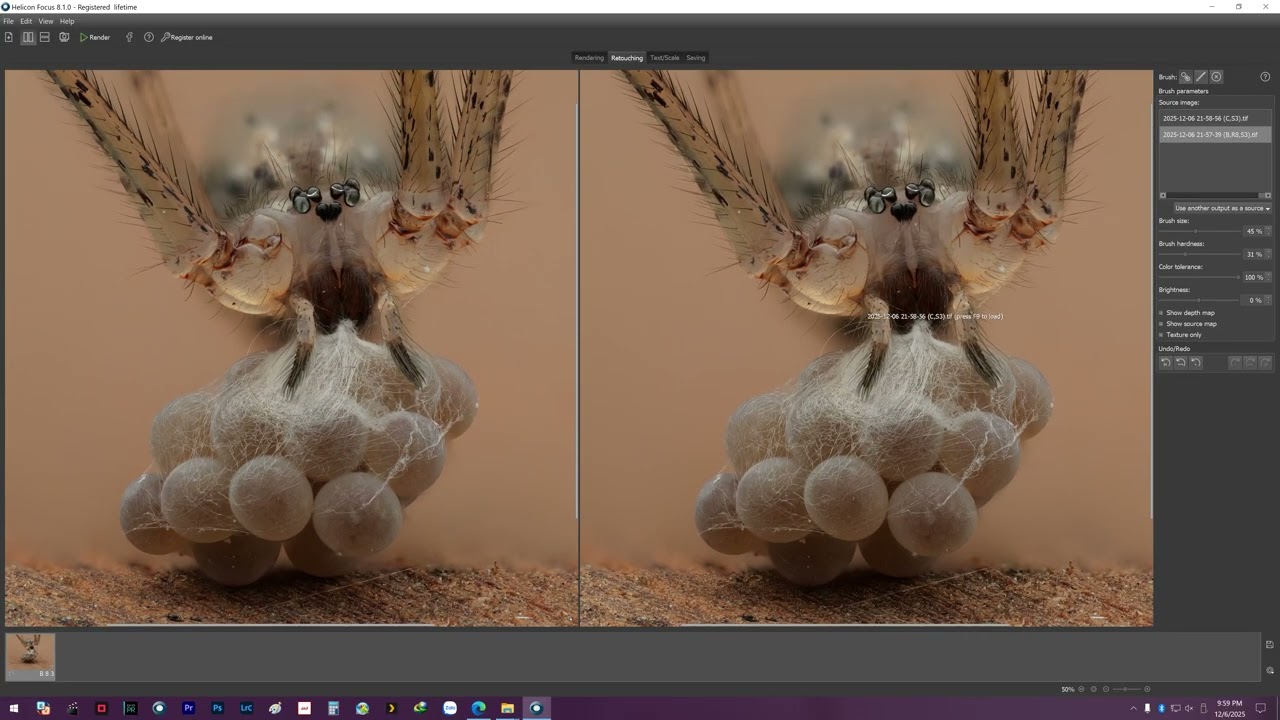The width and height of the screenshot is (1280, 720).
Task: Select the line-shaped brush icon
Action: pos(1201,77)
